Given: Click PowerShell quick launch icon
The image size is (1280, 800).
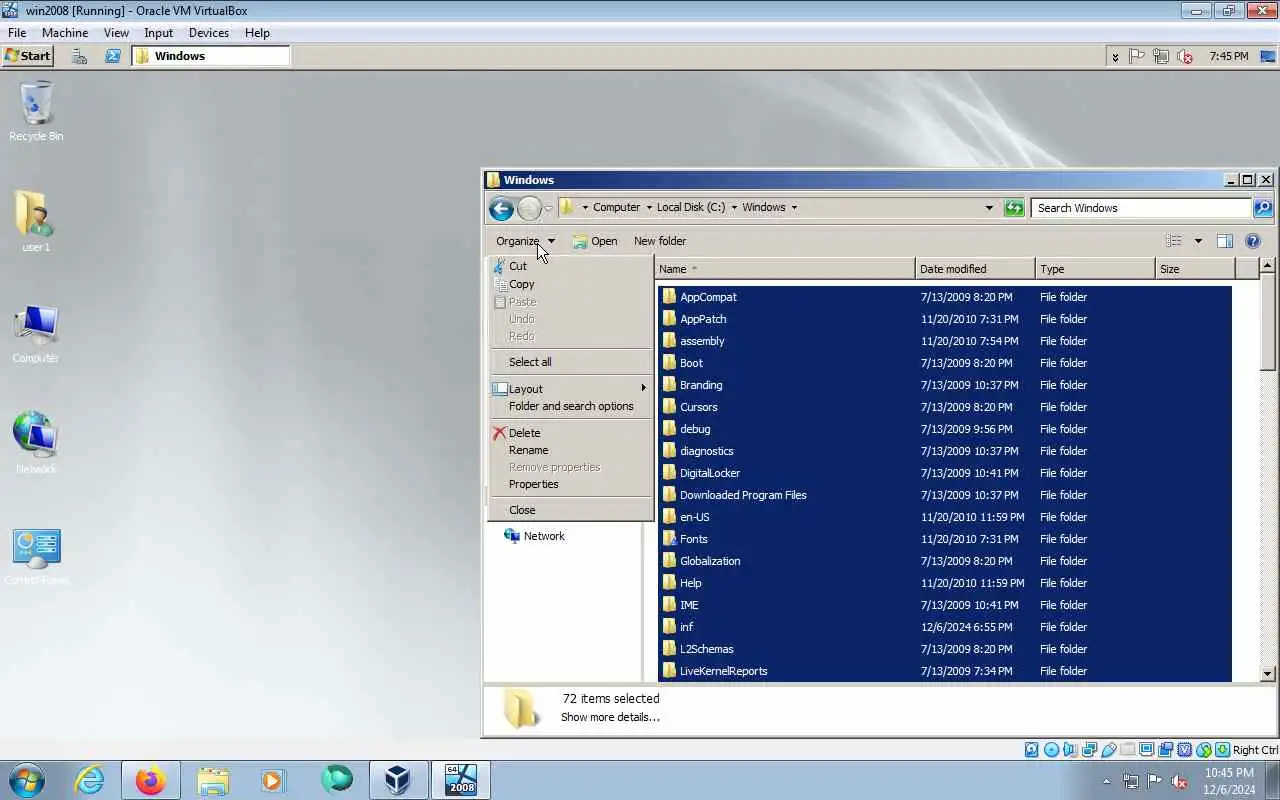Looking at the screenshot, I should 113,56.
